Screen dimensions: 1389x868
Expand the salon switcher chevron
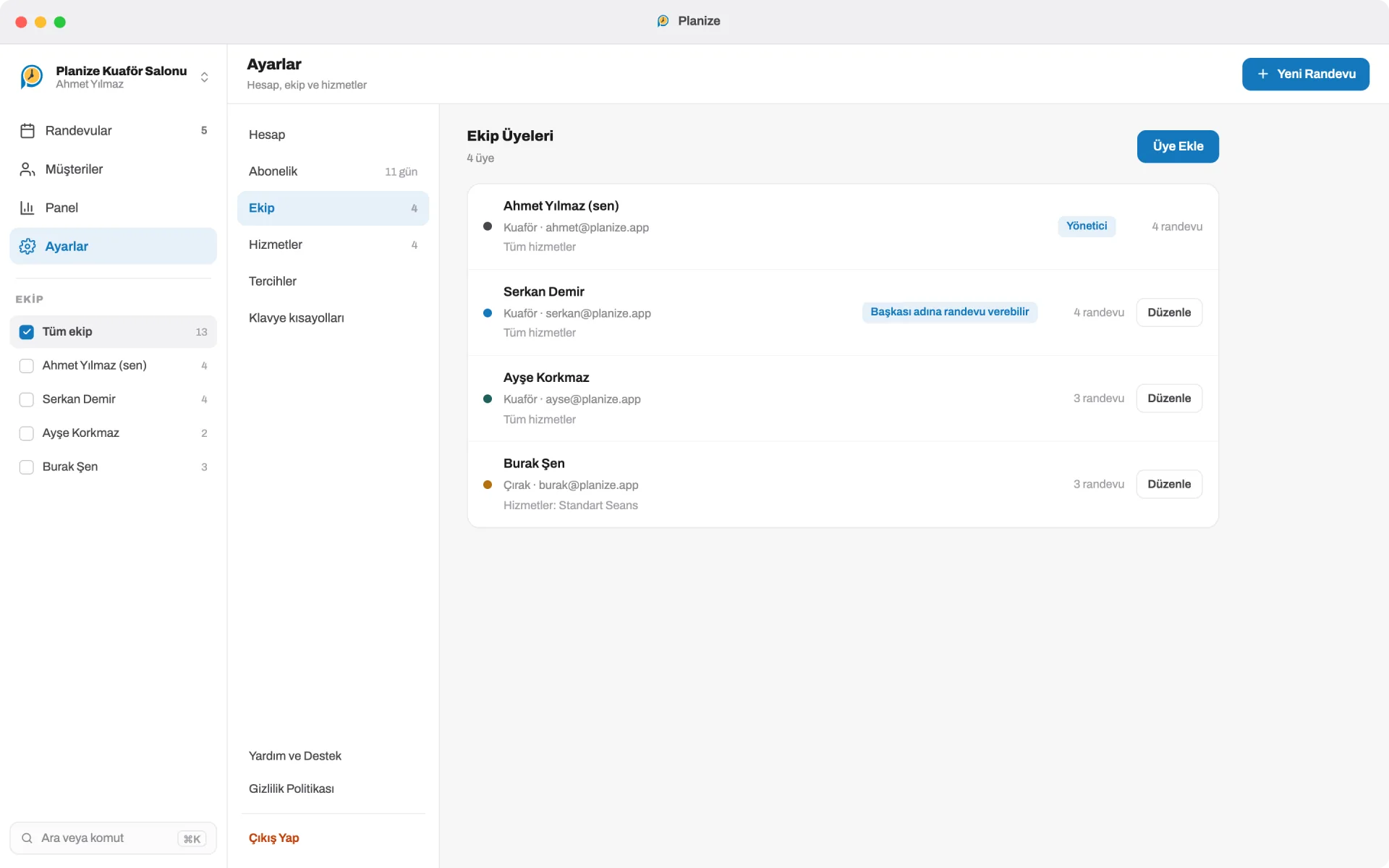point(205,77)
